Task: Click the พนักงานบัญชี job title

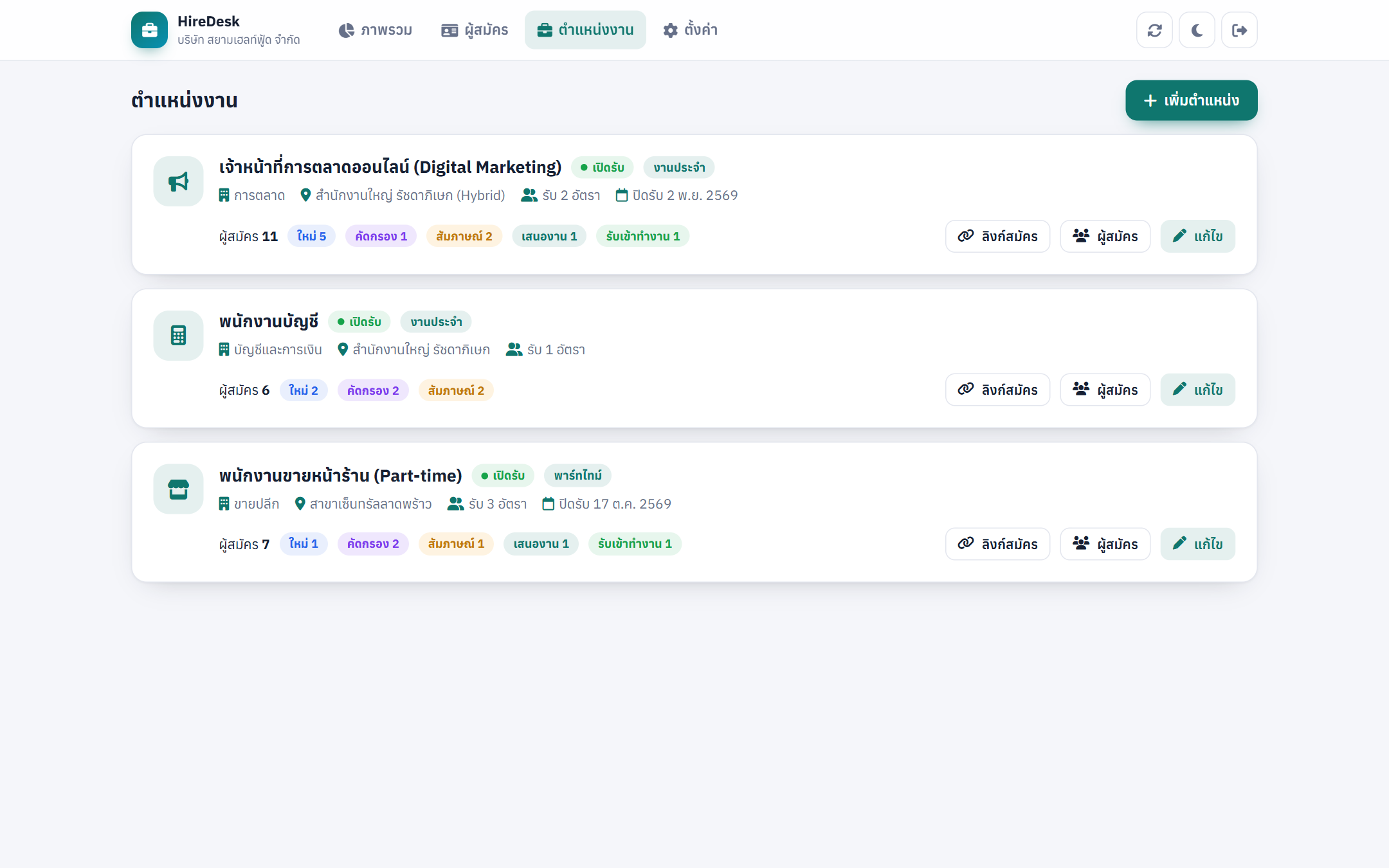Action: click(x=269, y=321)
